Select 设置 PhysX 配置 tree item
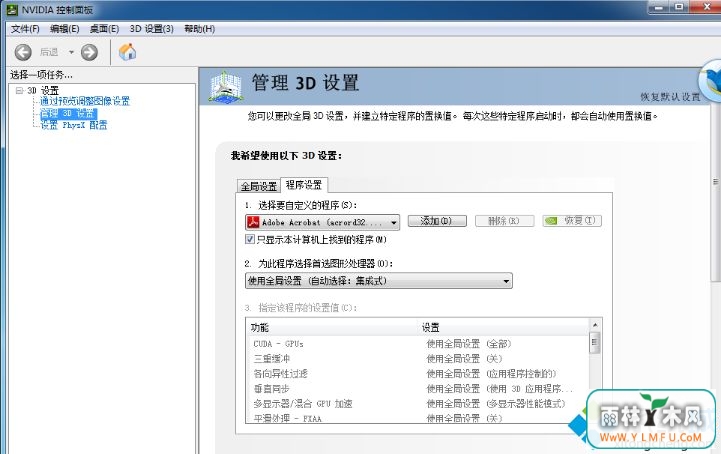This screenshot has height=454, width=721. point(74,125)
